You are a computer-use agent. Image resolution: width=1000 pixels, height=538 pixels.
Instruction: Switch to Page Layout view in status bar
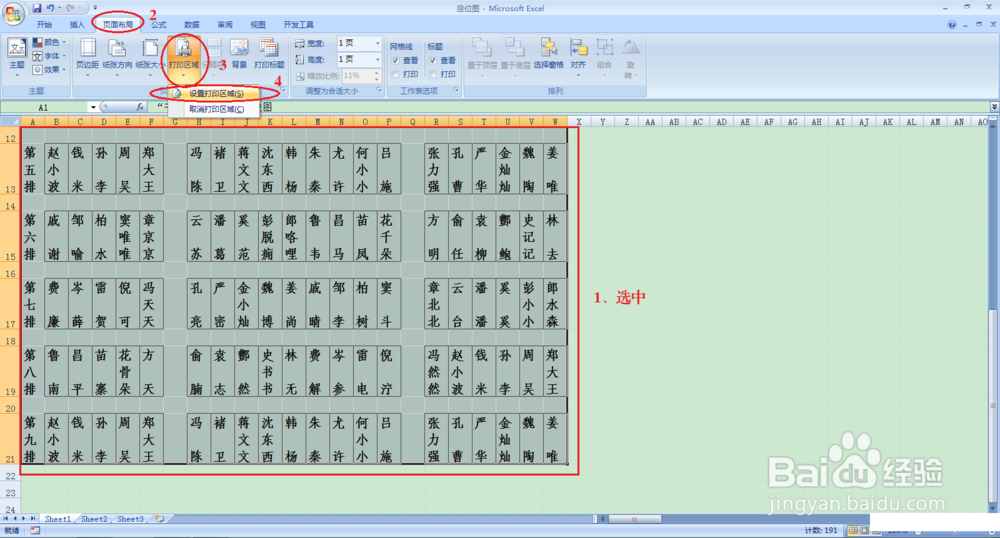(x=864, y=530)
